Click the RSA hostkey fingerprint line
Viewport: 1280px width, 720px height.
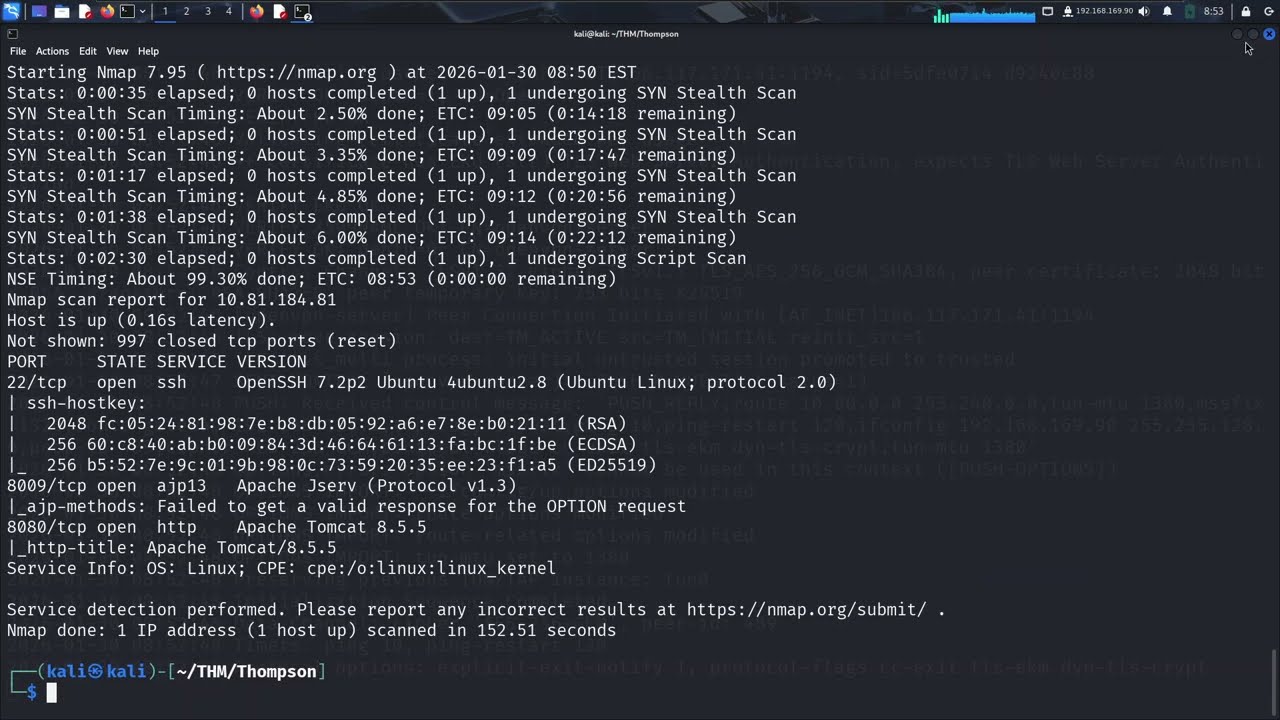click(x=317, y=424)
